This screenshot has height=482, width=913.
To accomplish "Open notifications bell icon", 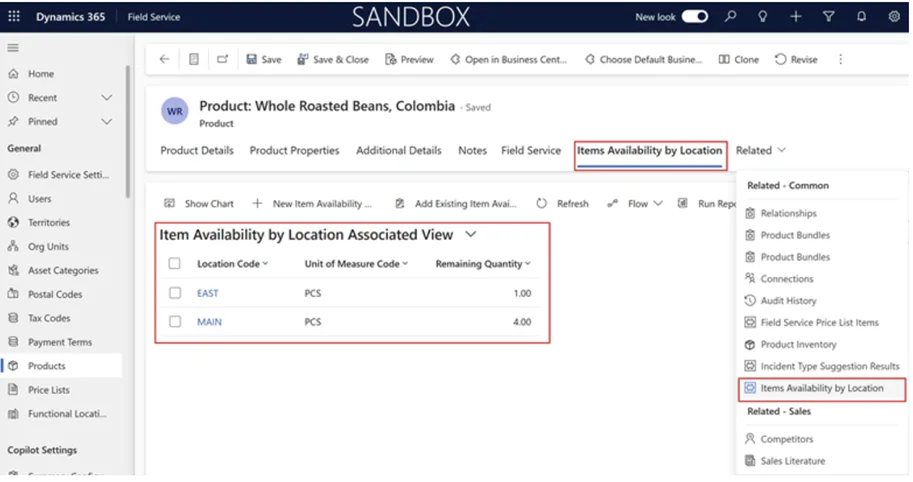I will coord(861,16).
